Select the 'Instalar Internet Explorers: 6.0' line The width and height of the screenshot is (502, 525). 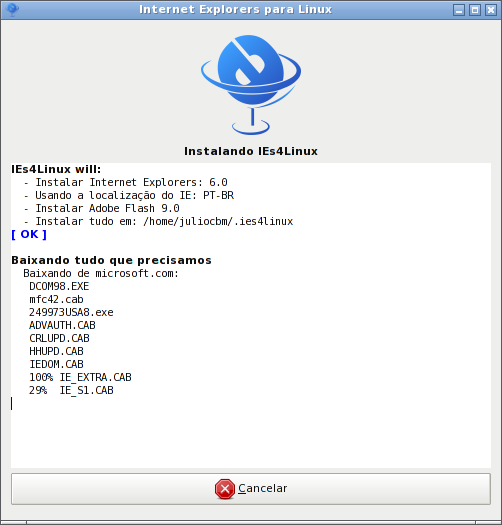(x=126, y=182)
